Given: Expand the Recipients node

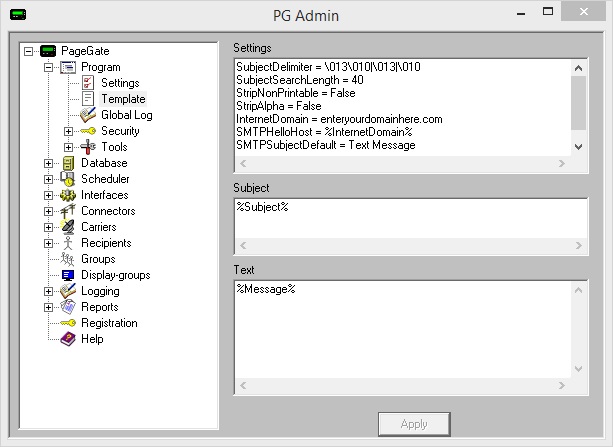Looking at the screenshot, I should 48,243.
